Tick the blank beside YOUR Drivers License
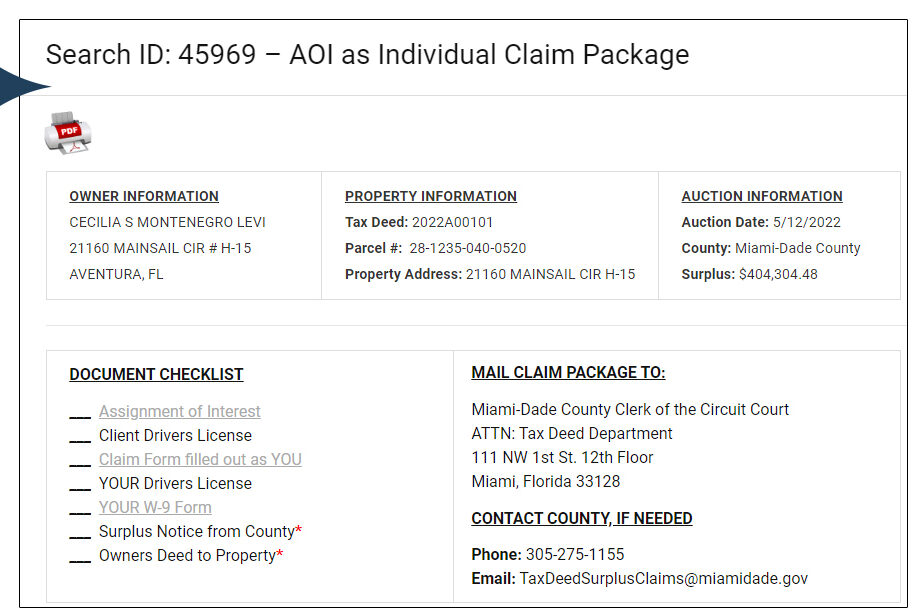 click(x=80, y=485)
